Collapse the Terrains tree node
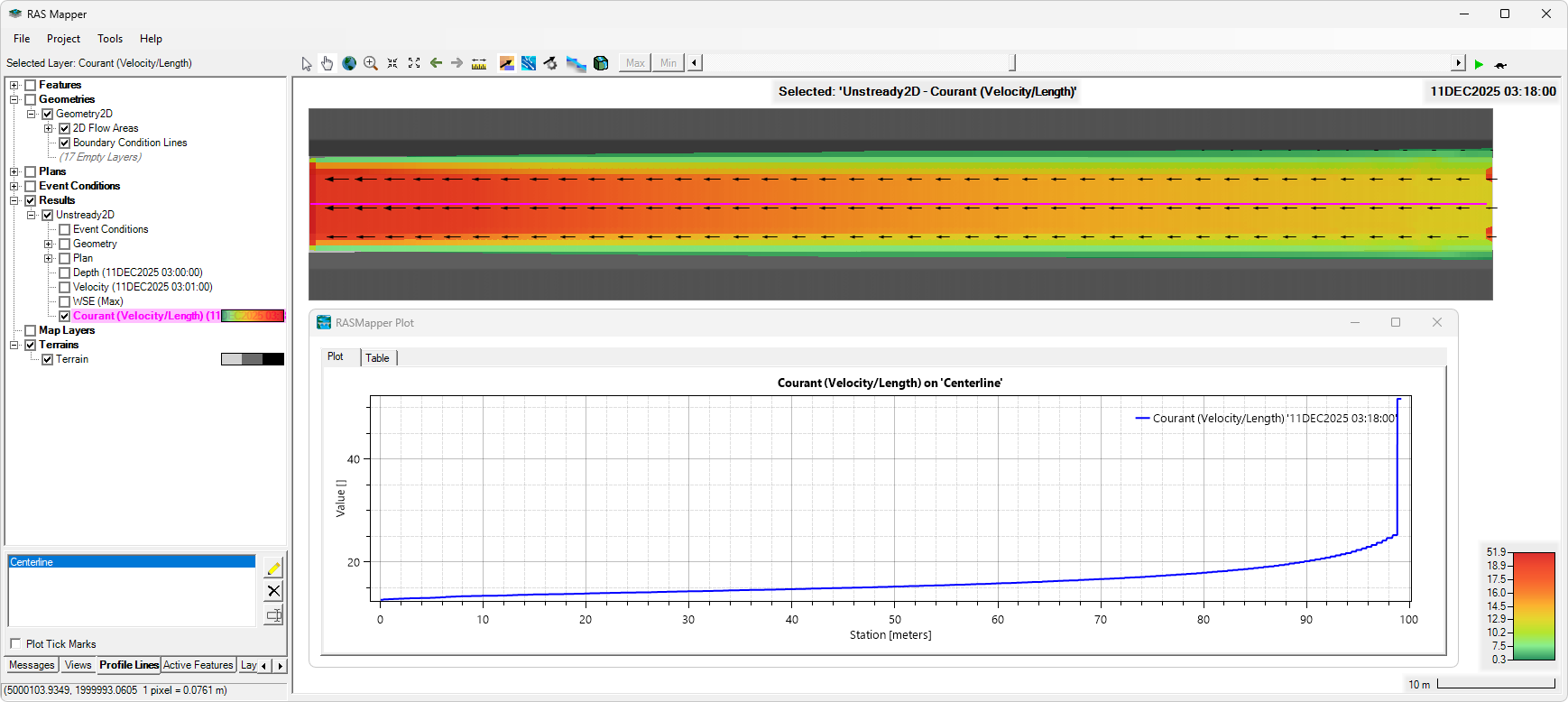Screen dimensions: 1568x702 click(x=14, y=345)
